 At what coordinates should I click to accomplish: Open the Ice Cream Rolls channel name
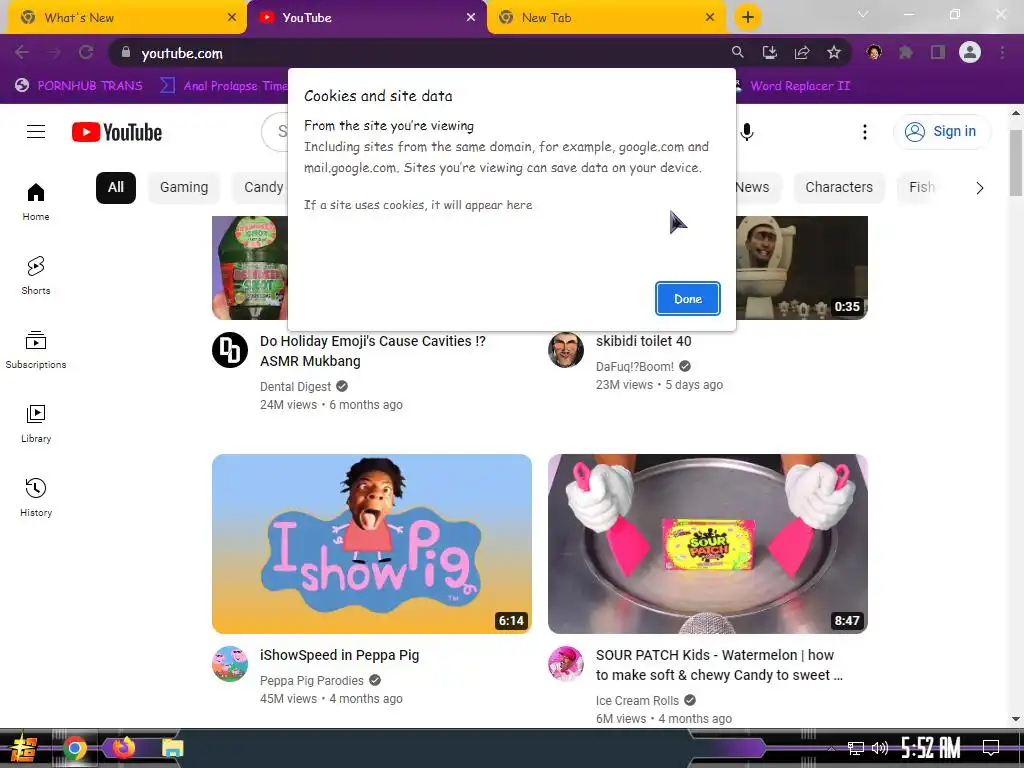637,701
